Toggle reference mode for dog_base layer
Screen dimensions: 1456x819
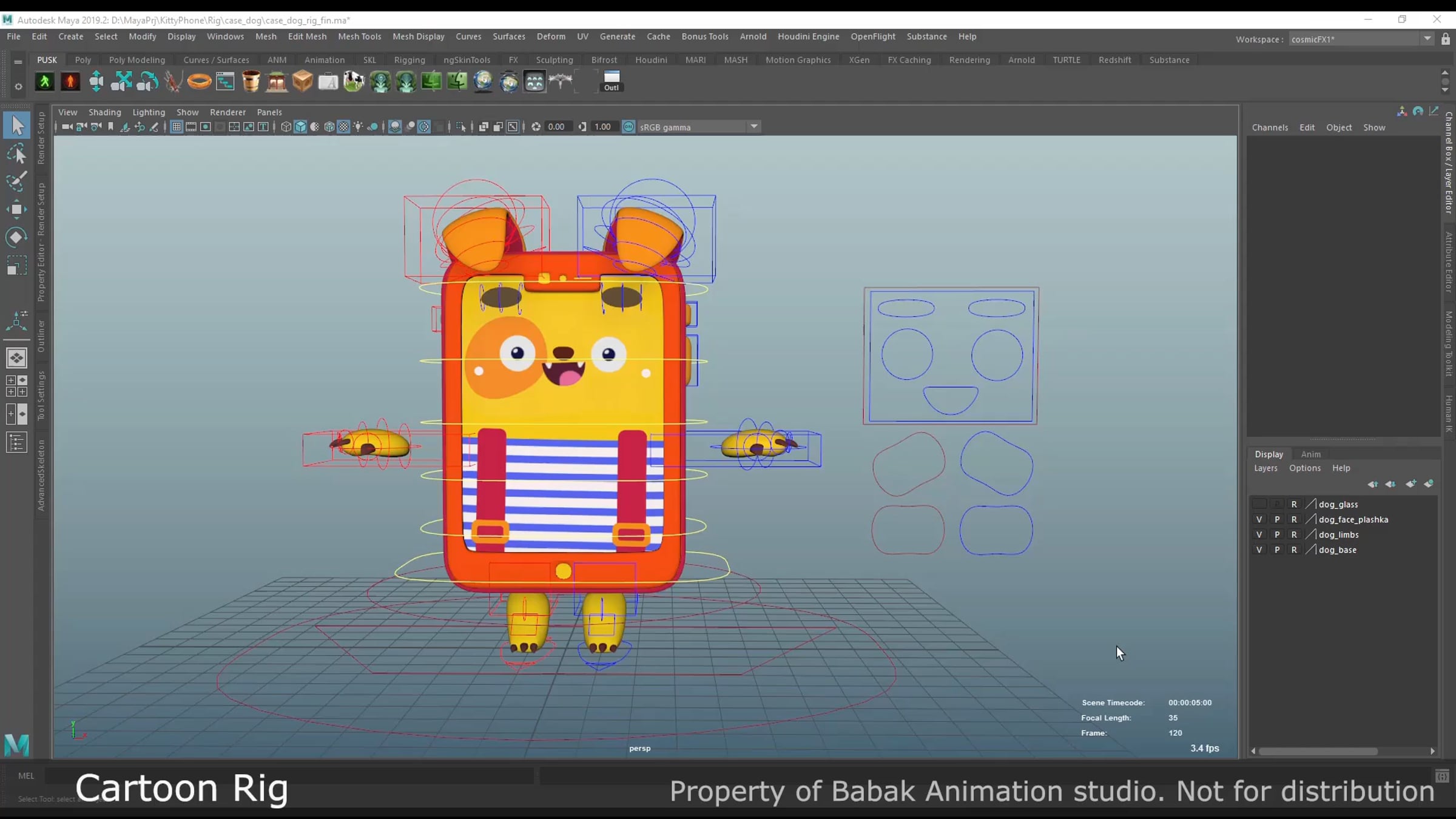click(1294, 550)
